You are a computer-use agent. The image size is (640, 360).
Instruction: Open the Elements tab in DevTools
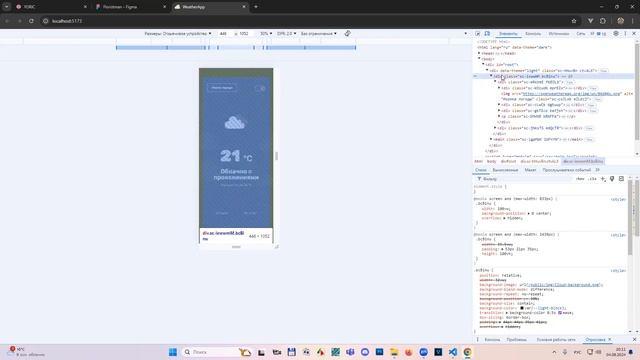508,33
